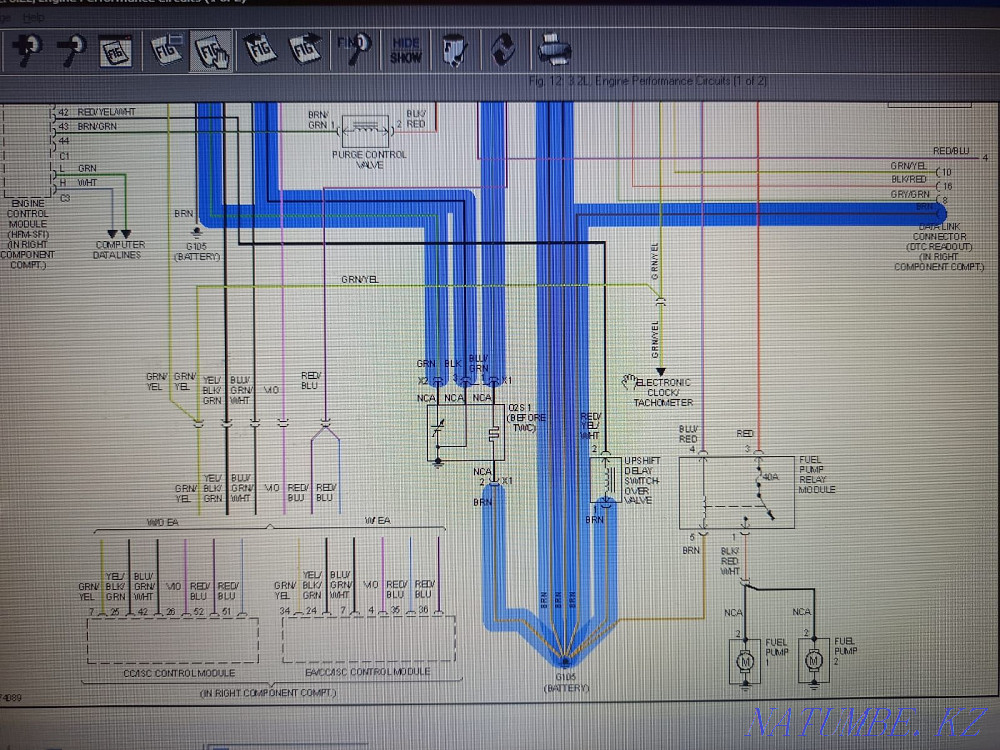Click the "O2S 1 (BEFORE TWC)" label
The width and height of the screenshot is (1000, 750).
coord(526,417)
